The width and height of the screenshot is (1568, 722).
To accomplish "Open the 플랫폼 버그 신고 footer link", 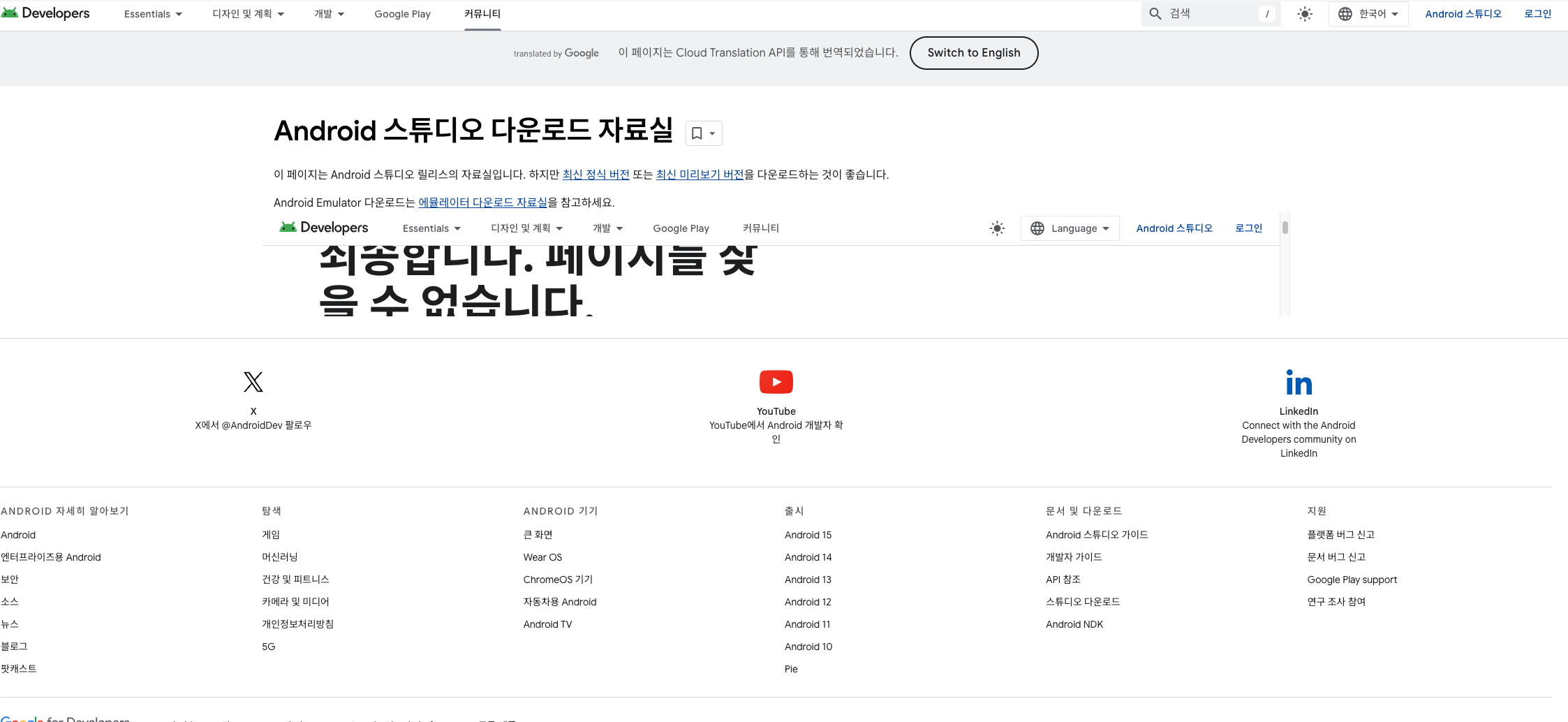I will click(1340, 535).
